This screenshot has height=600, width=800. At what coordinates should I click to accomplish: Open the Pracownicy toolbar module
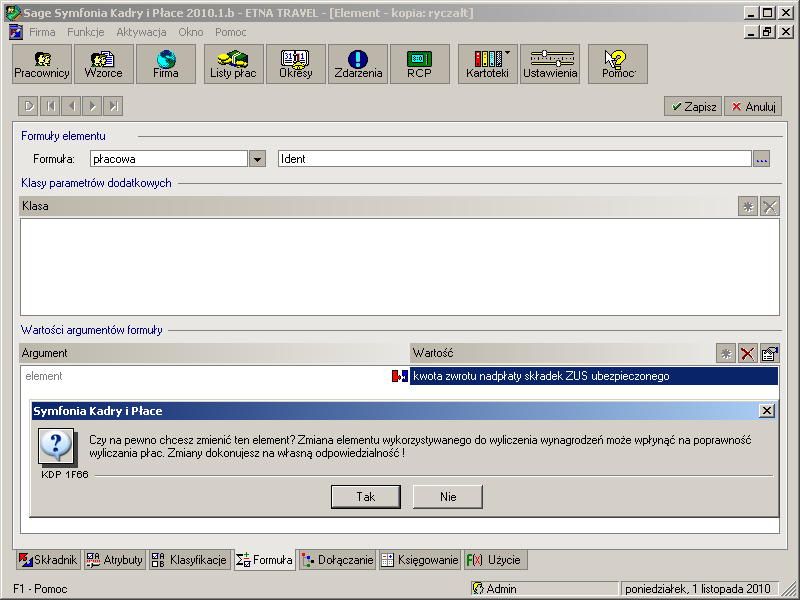pyautogui.click(x=42, y=64)
